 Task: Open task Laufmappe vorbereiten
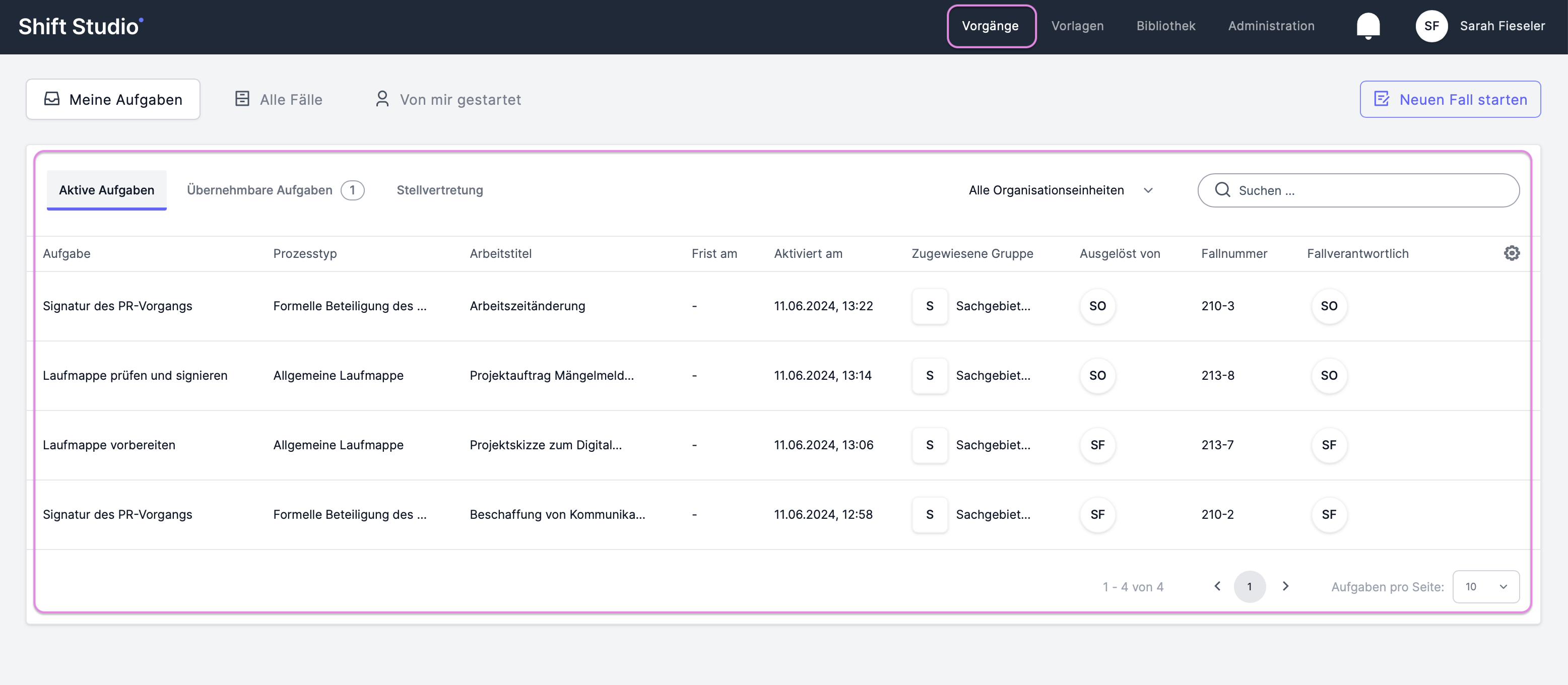click(109, 445)
